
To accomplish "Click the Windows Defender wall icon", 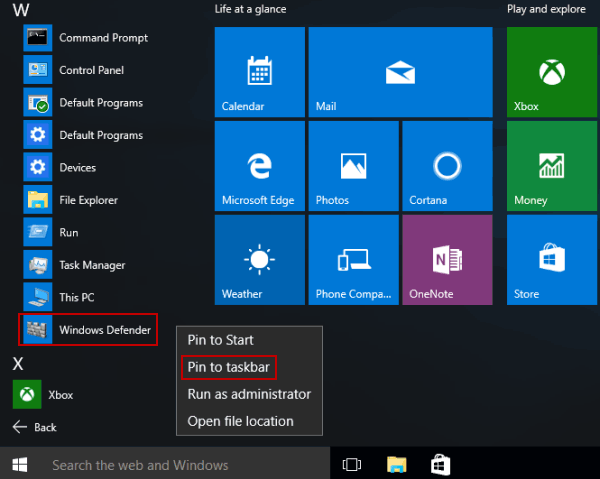I will pos(38,330).
